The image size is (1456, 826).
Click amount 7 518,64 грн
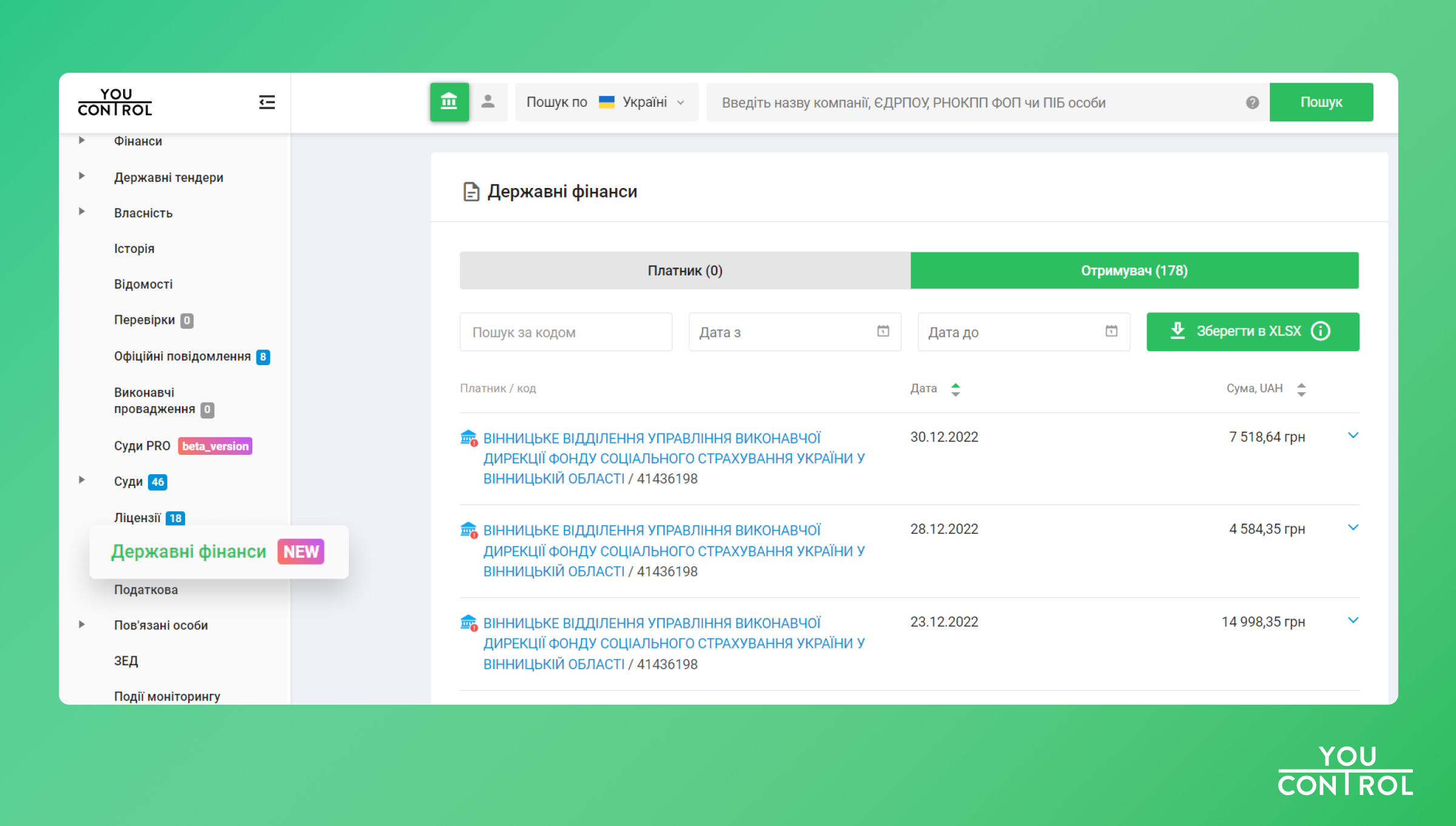point(1267,437)
